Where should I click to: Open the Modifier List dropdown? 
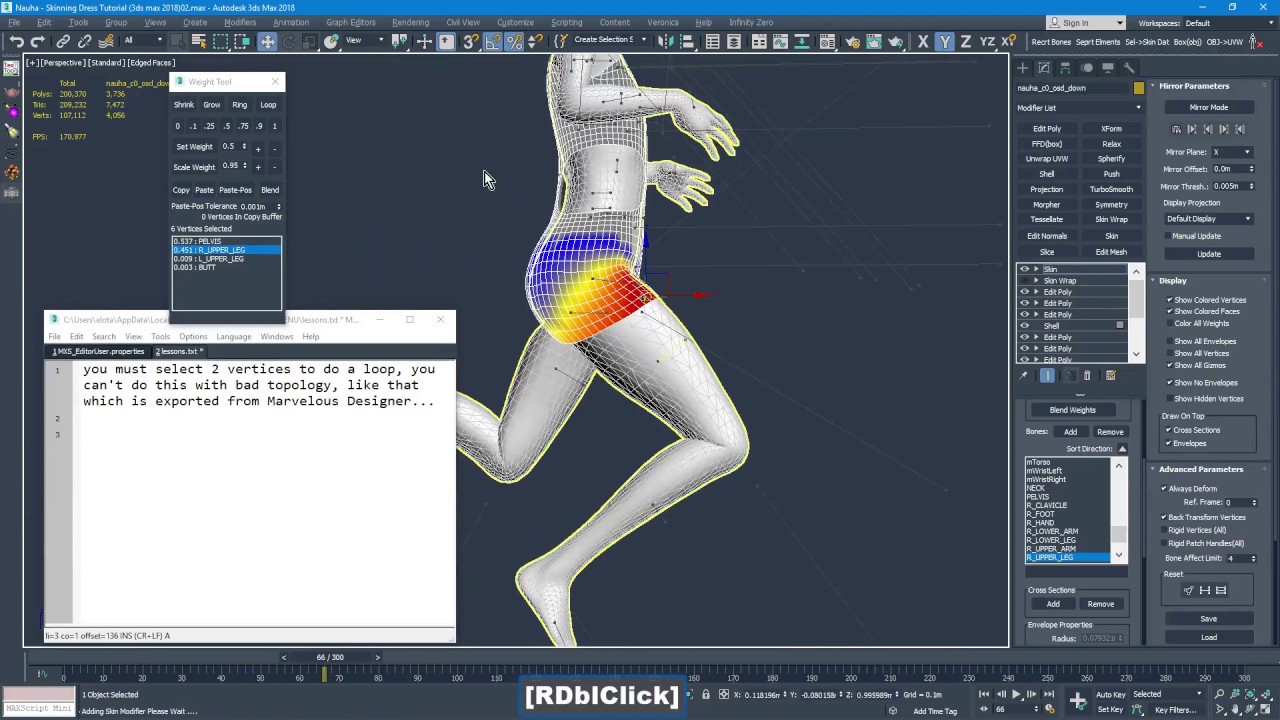tap(1079, 108)
